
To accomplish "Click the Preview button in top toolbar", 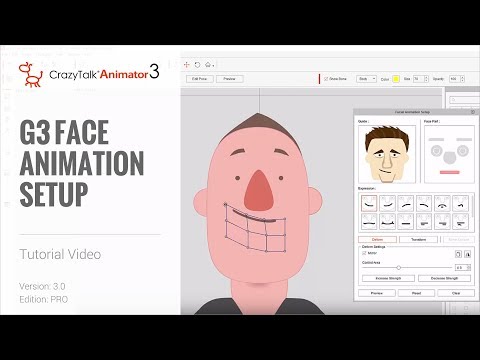I will pyautogui.click(x=230, y=79).
